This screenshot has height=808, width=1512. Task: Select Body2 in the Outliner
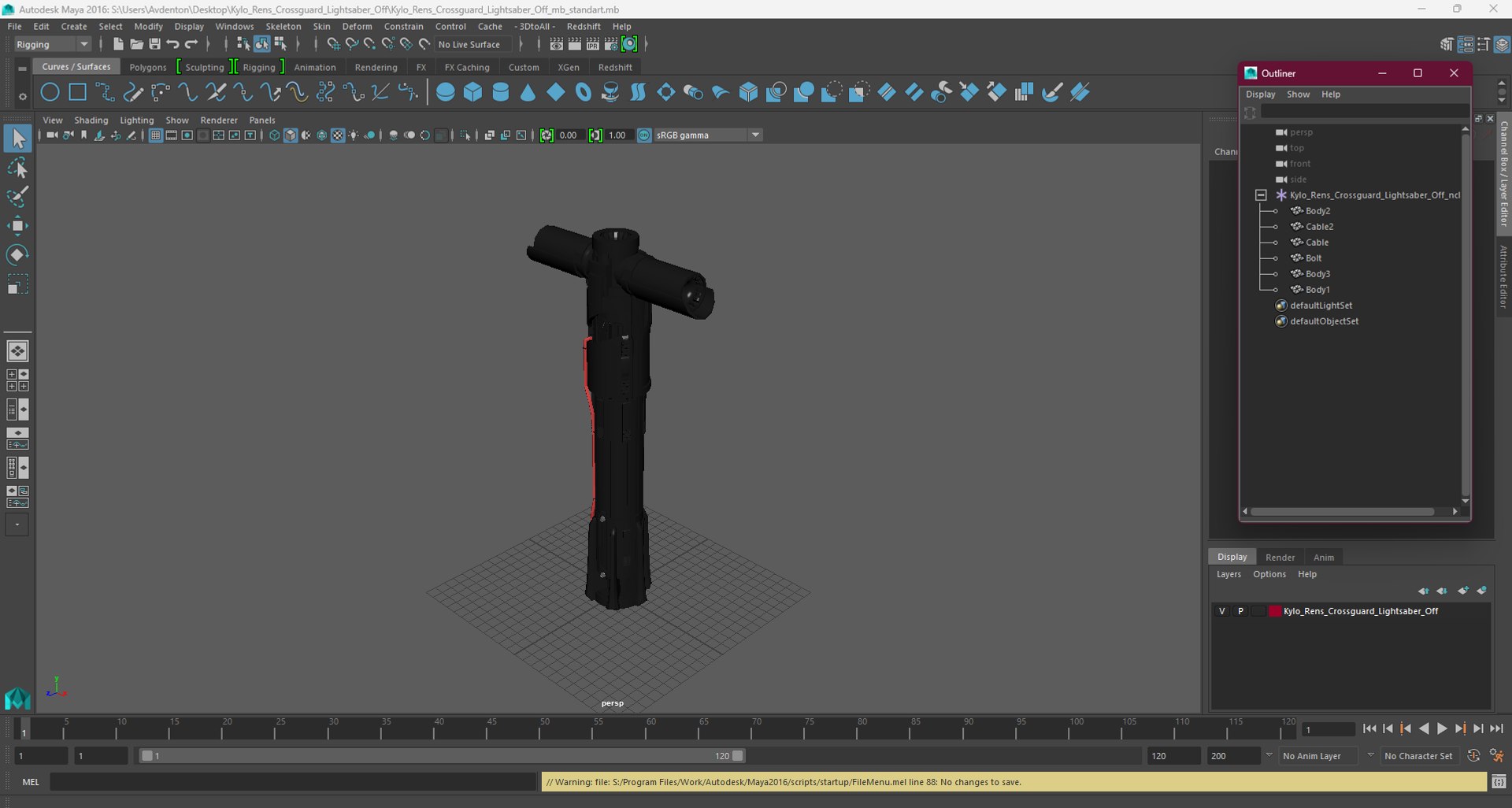tap(1317, 211)
